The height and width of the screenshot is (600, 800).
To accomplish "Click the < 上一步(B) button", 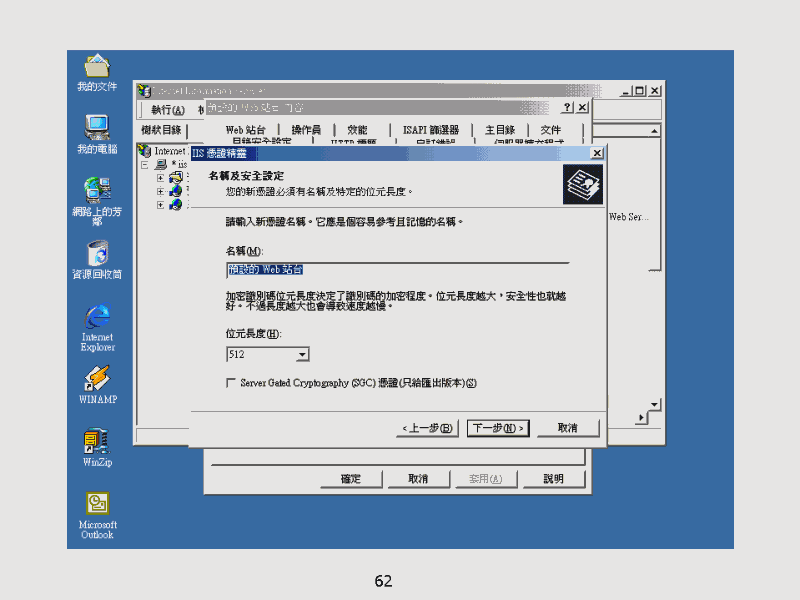I will [x=427, y=428].
